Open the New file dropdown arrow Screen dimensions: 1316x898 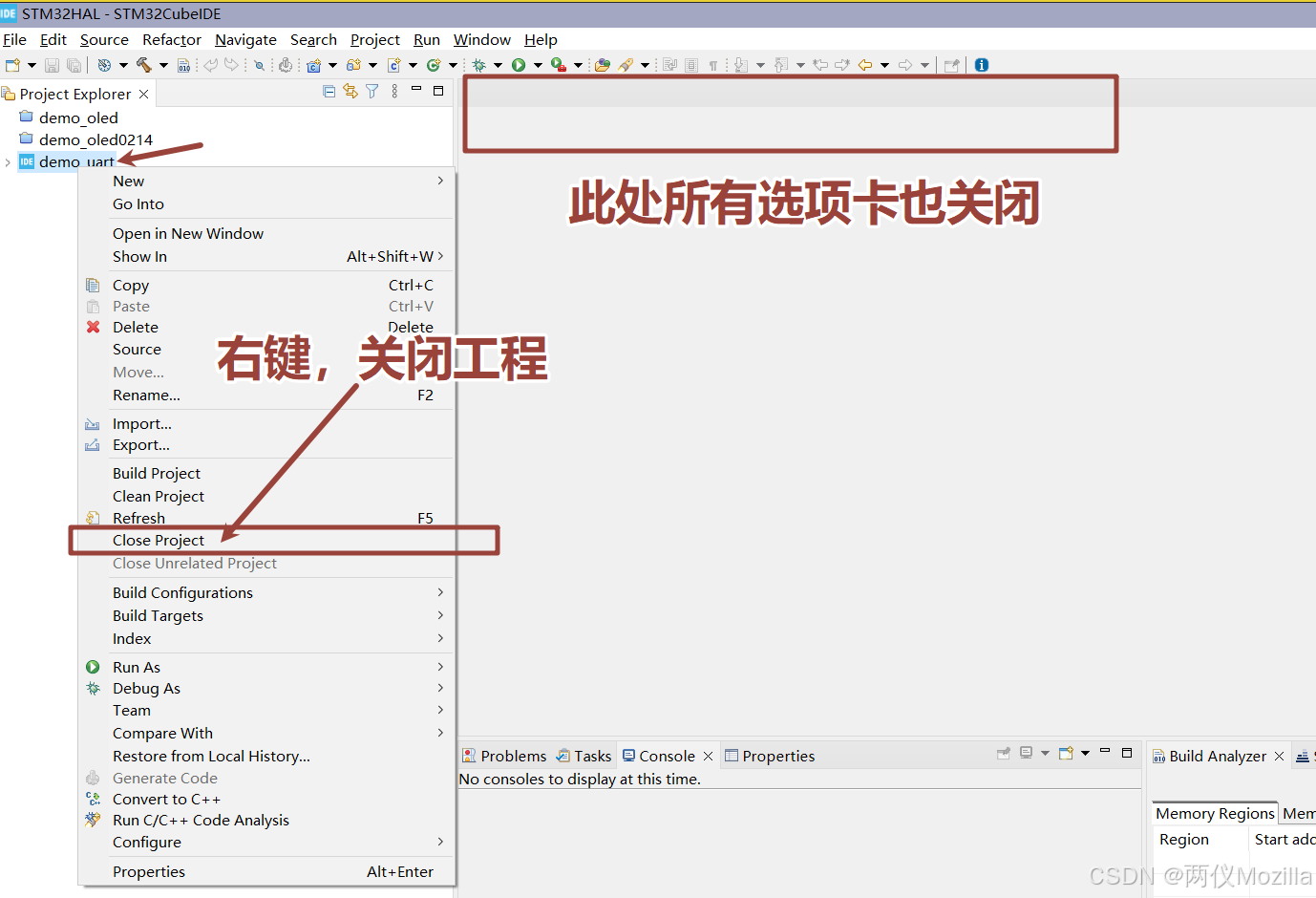[x=32, y=65]
